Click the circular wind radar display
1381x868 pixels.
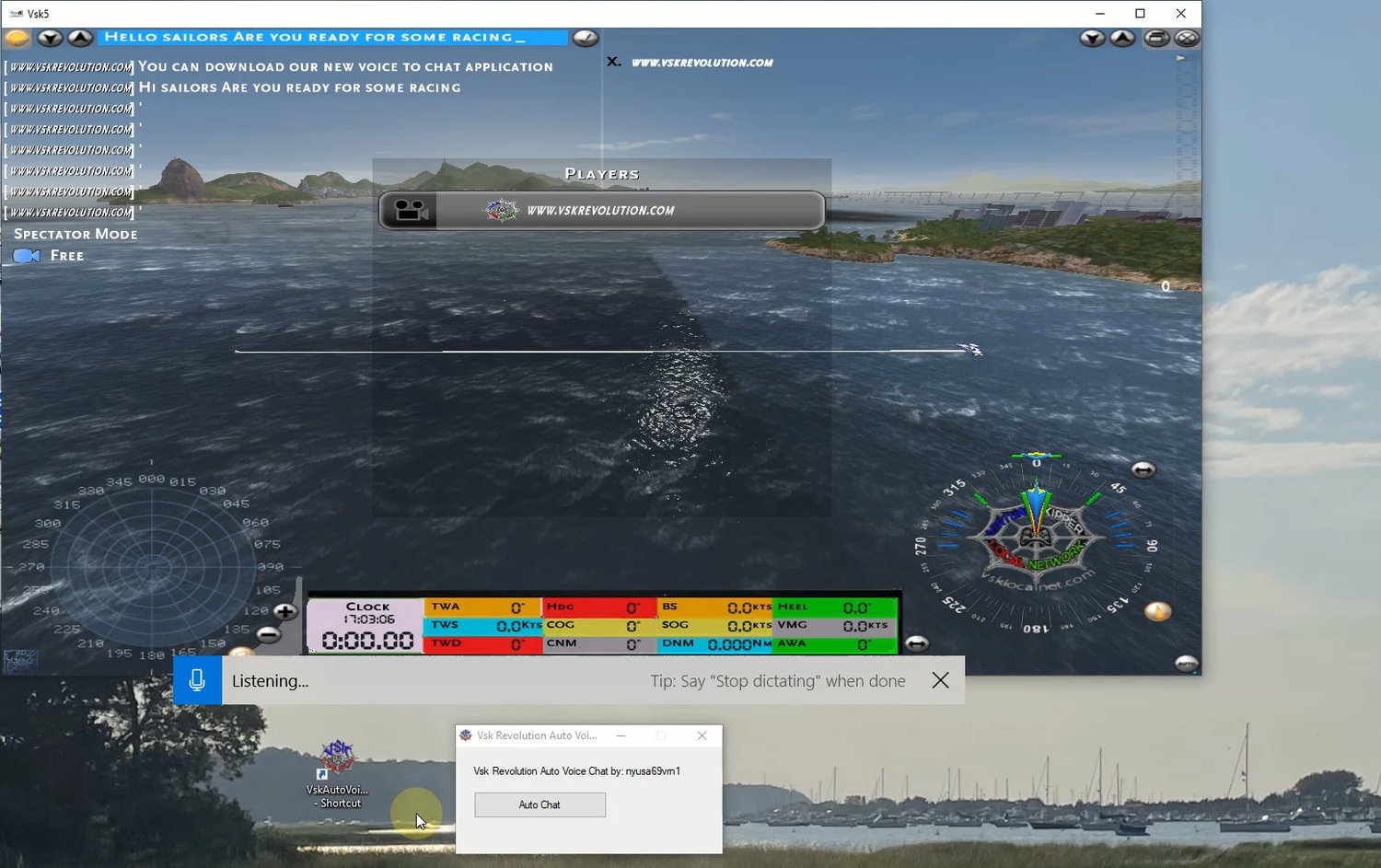tap(152, 566)
